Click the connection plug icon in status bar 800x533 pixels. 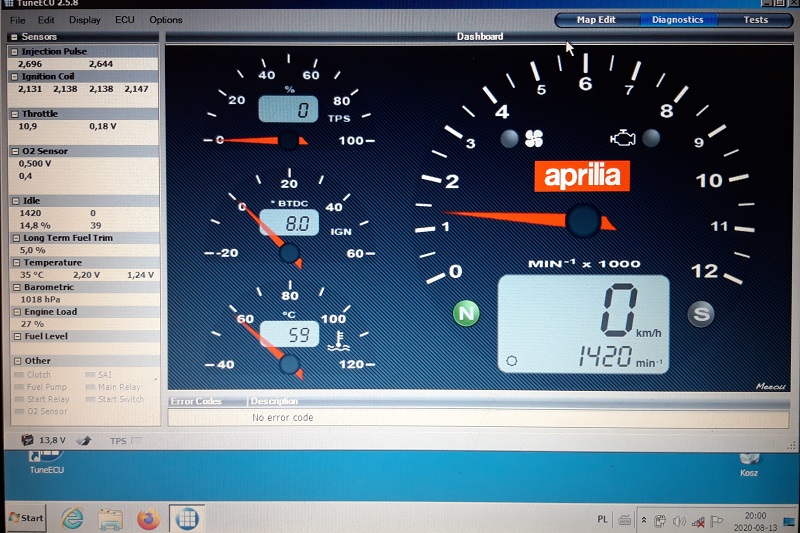(84, 440)
